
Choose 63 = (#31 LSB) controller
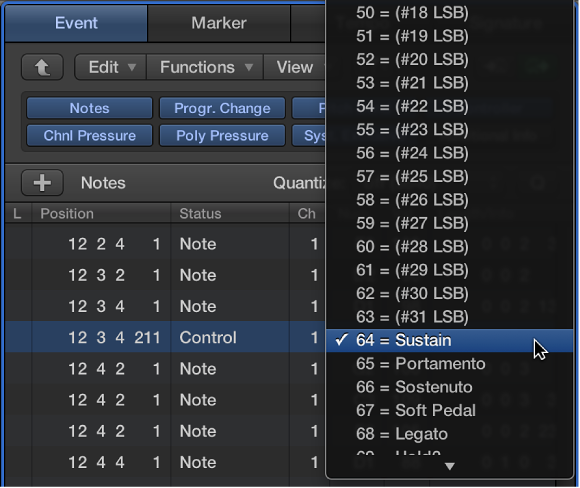pyautogui.click(x=449, y=317)
